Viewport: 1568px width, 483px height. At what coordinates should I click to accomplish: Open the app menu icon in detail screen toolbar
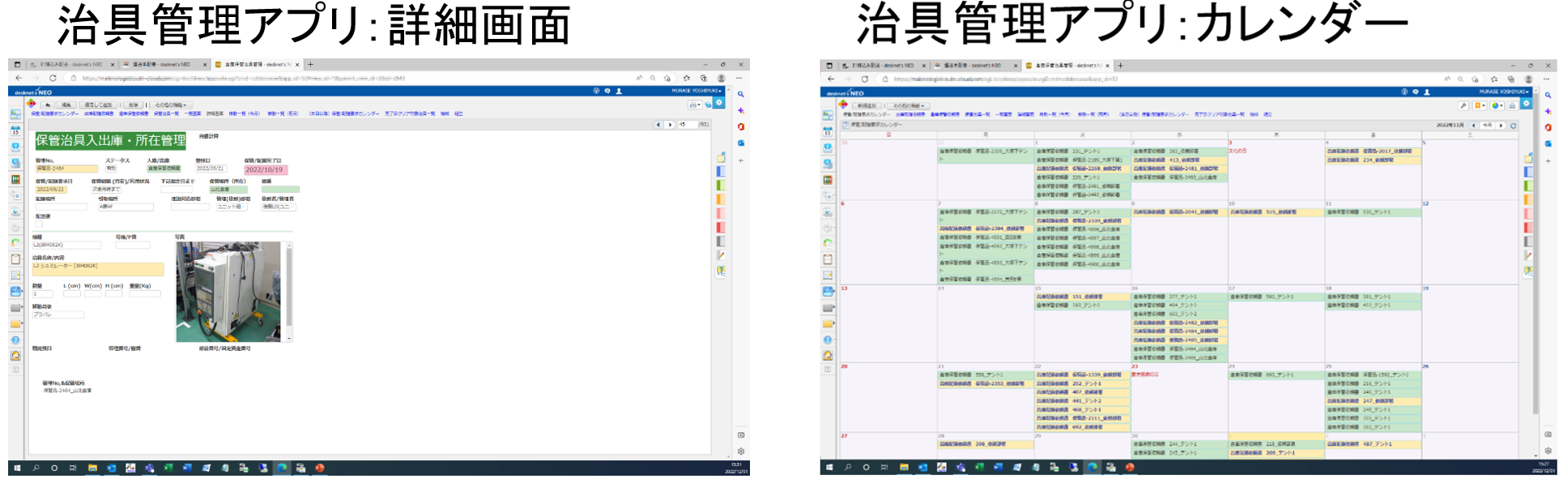(x=31, y=104)
